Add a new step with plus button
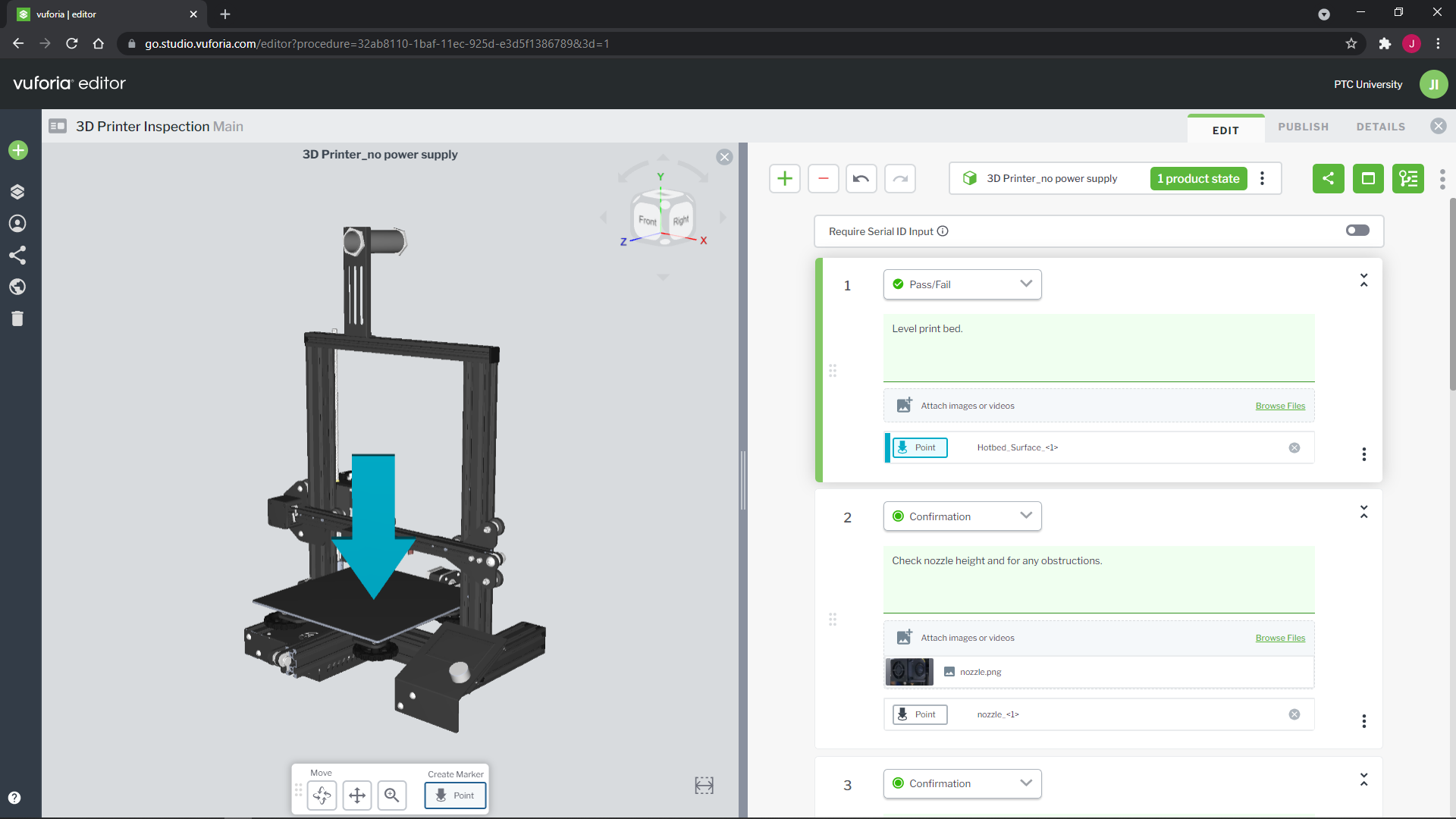1456x819 pixels. (x=785, y=179)
